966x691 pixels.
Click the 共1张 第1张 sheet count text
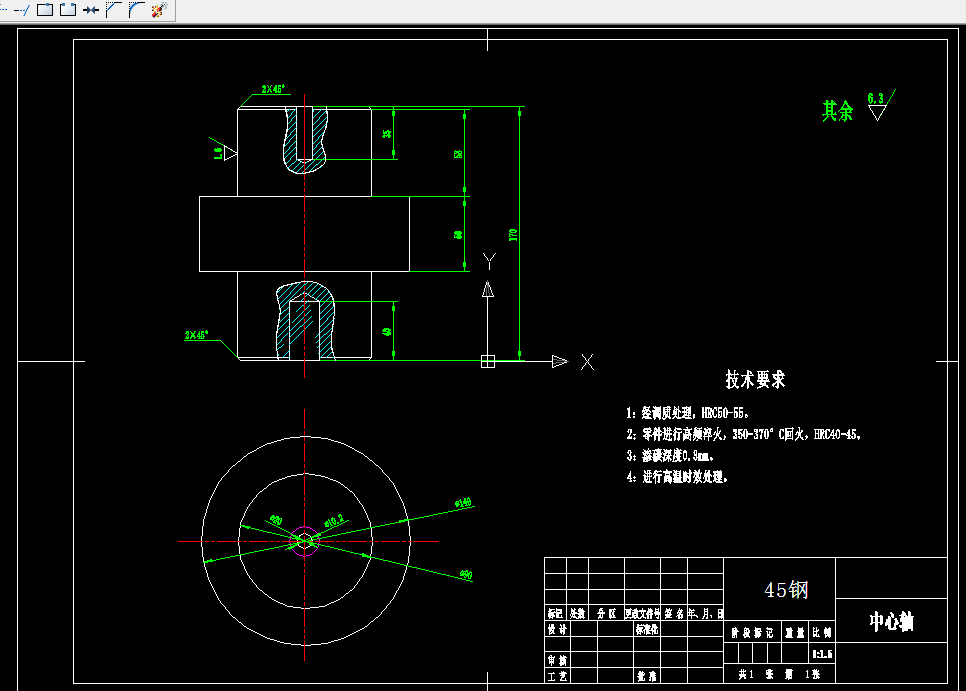[779, 674]
